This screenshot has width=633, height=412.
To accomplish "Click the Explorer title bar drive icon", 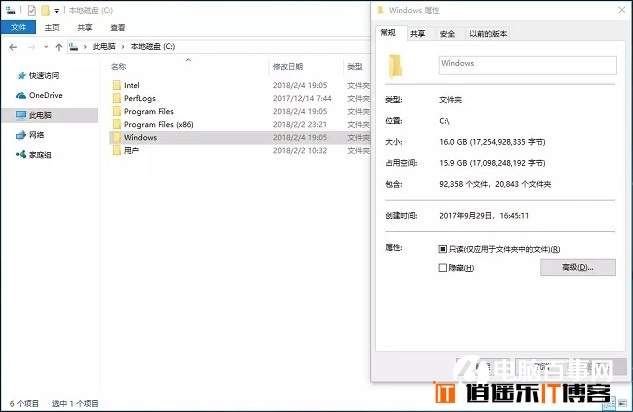I will pos(10,10).
